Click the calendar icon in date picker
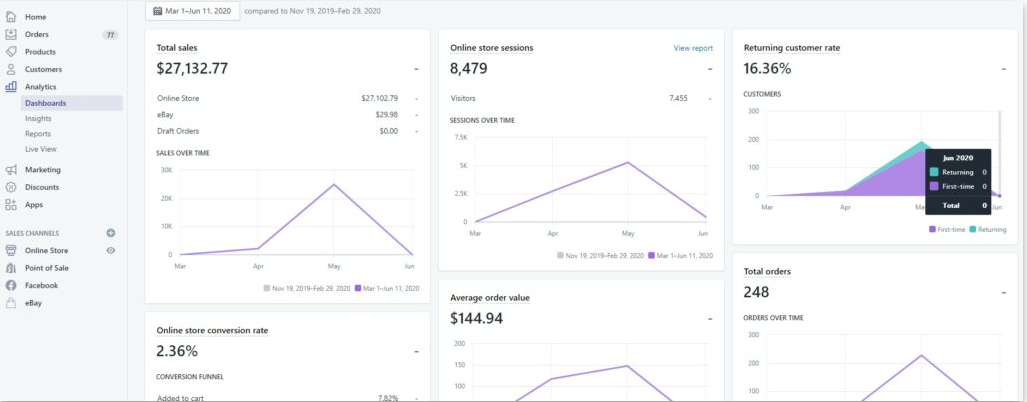This screenshot has width=1027, height=402. coord(157,10)
